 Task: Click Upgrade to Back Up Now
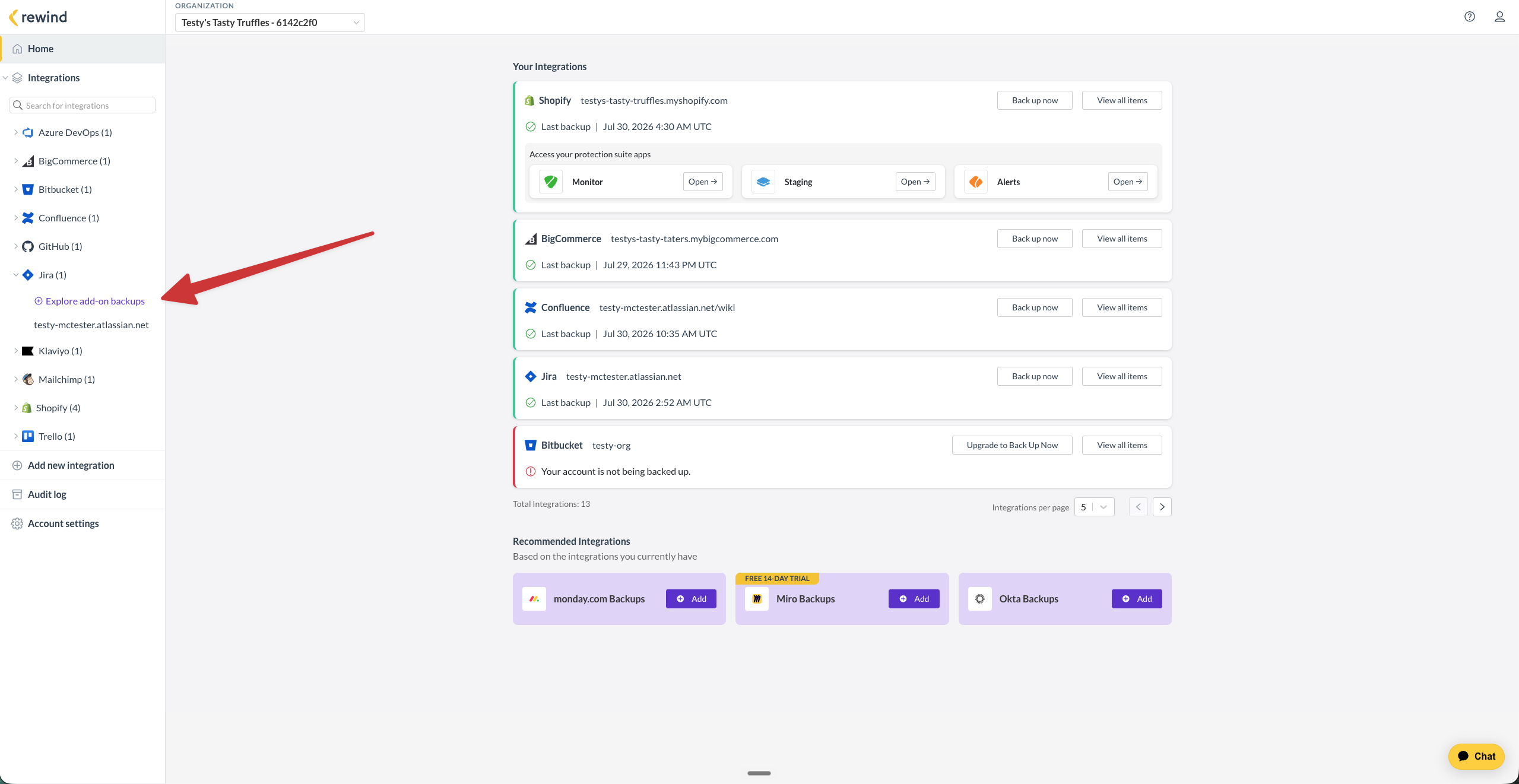(x=1012, y=445)
